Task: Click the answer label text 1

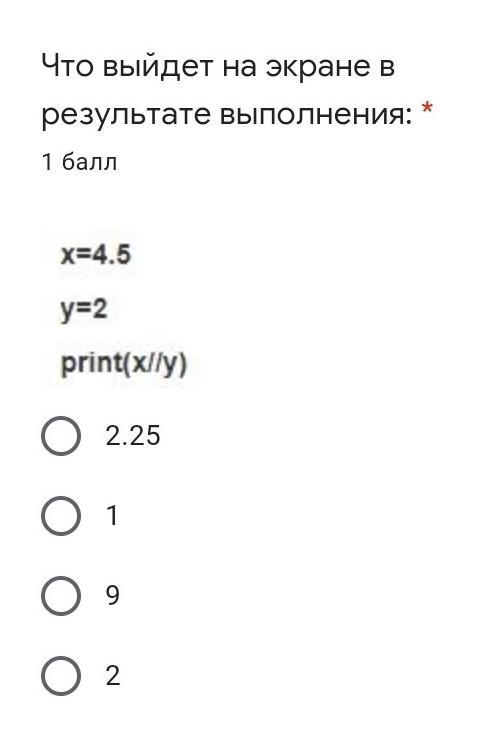Action: (112, 516)
